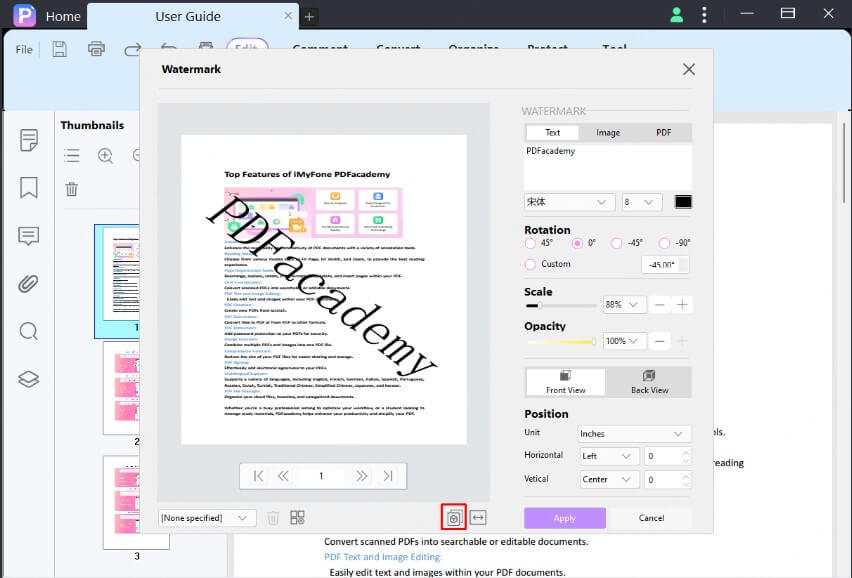Click the Save icon in the toolbar
The height and width of the screenshot is (578, 852).
(60, 49)
